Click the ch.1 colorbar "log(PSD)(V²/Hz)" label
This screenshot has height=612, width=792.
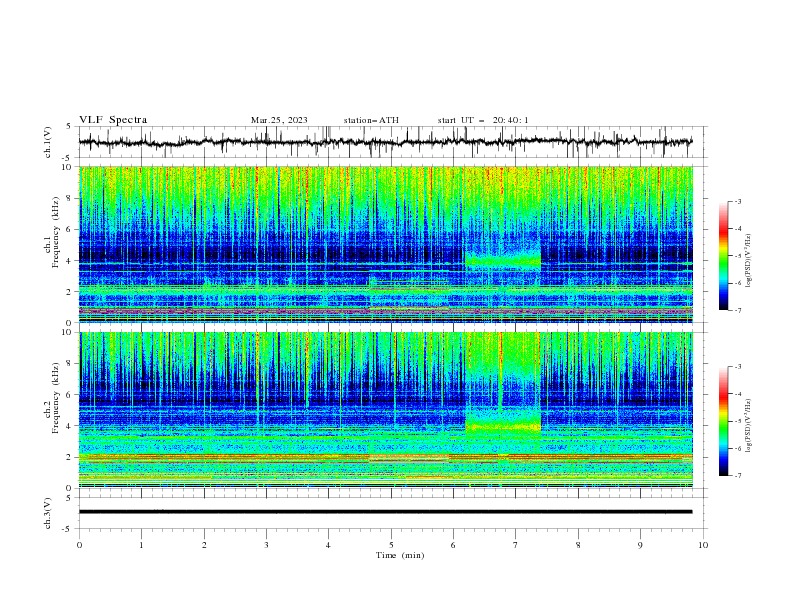pyautogui.click(x=748, y=261)
